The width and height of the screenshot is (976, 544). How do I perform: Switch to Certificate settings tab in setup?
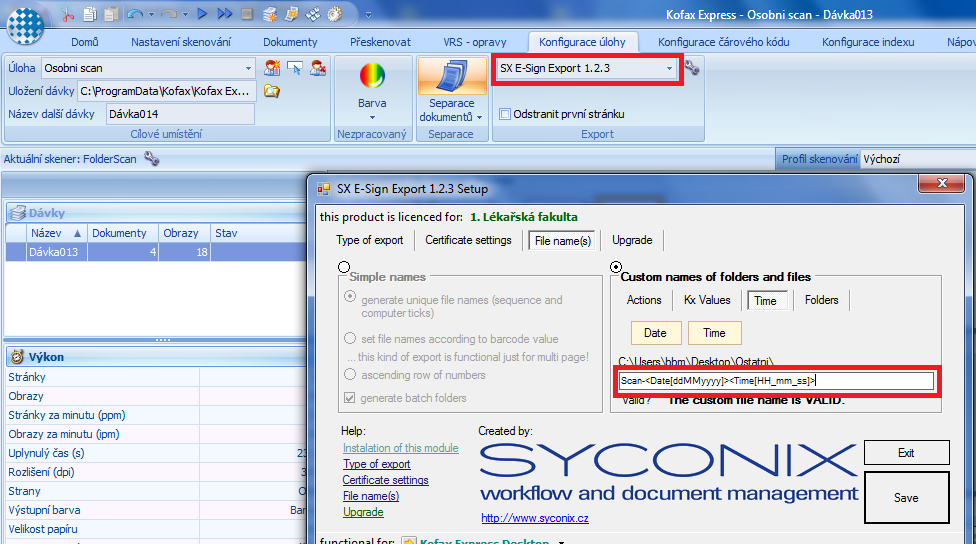pos(468,240)
